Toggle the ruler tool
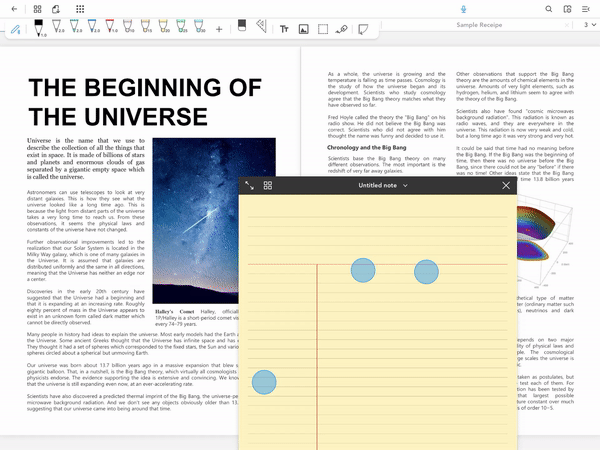Viewport: 600px width, 450px height. [260, 27]
